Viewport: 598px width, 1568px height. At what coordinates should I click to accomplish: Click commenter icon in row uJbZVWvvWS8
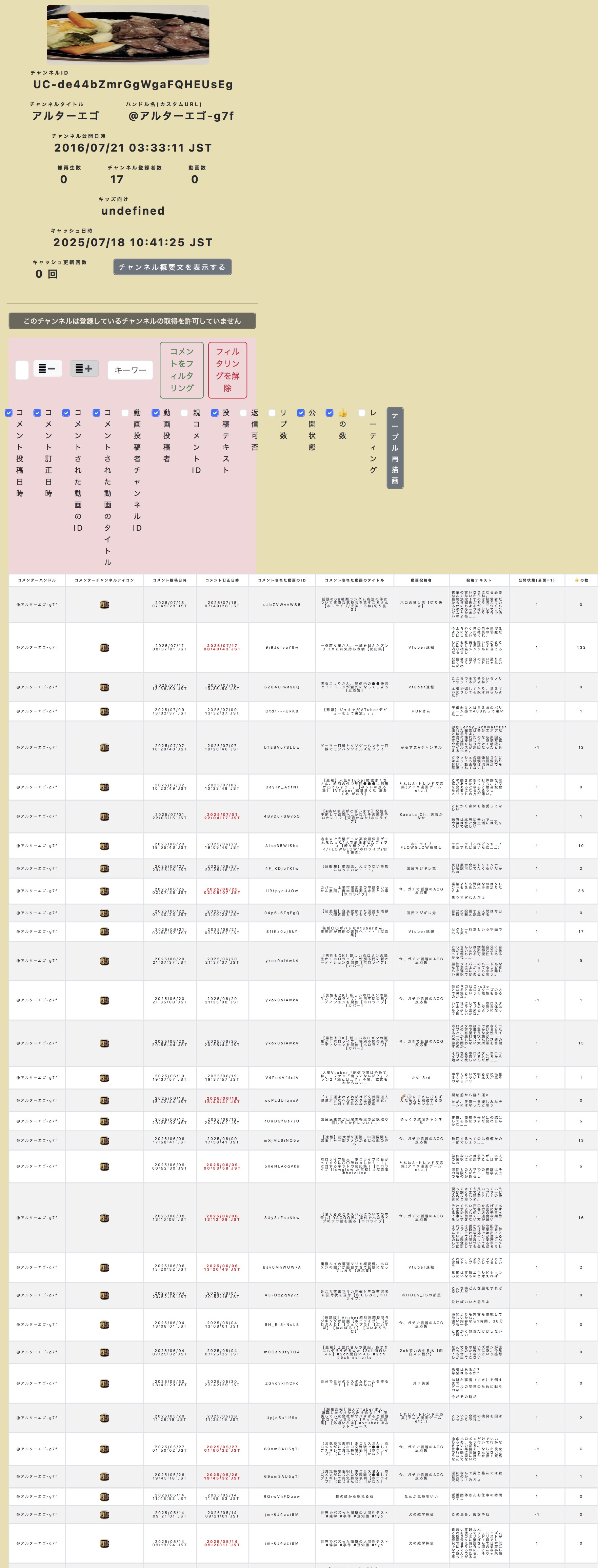(105, 604)
